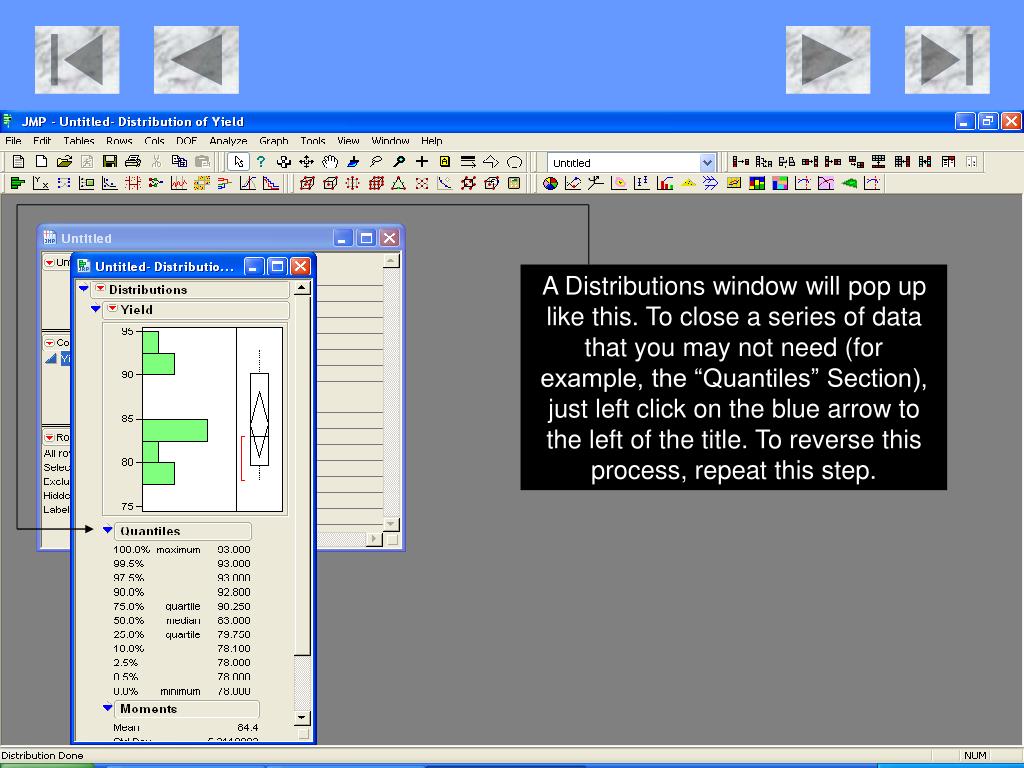
Task: Click the Distribution green histogram icon
Action: tap(18, 184)
